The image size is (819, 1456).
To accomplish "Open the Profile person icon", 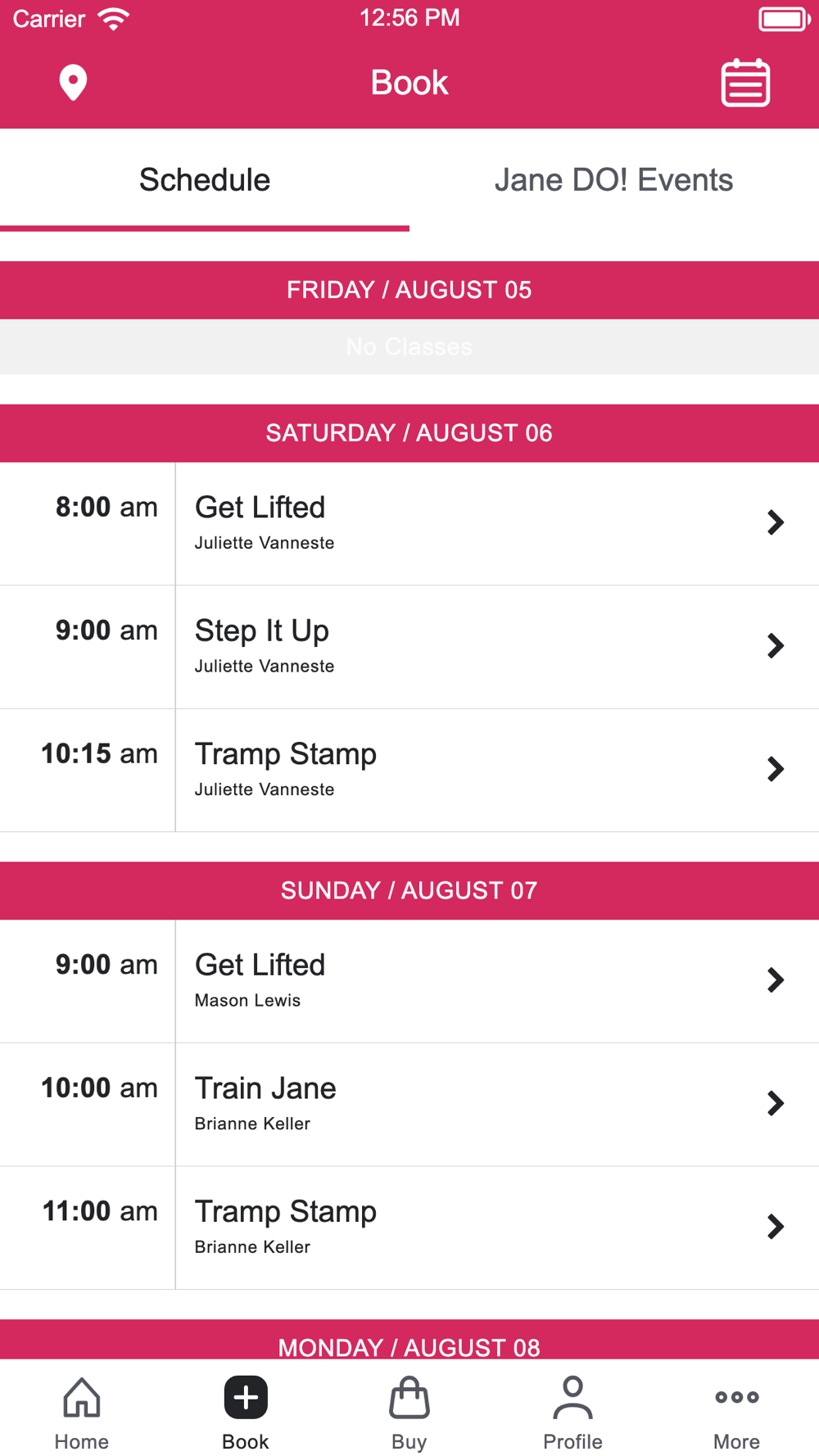I will 572,1397.
